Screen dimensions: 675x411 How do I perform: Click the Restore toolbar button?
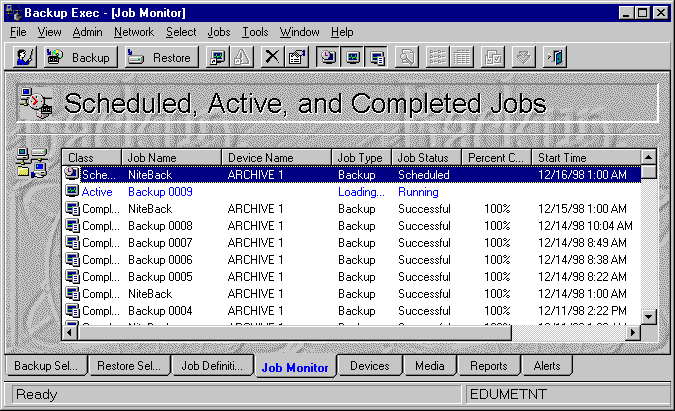tap(162, 57)
